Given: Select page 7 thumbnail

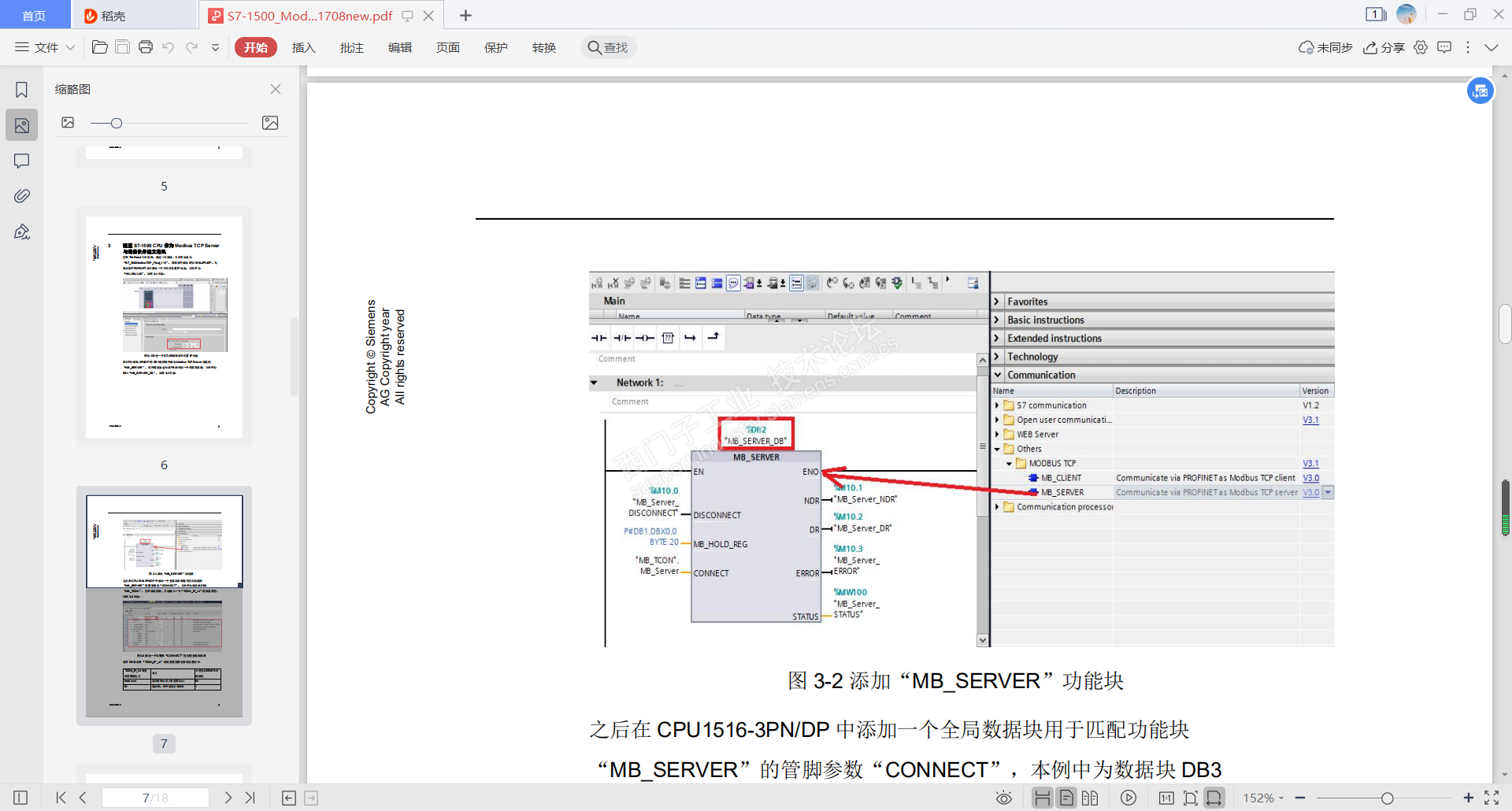Looking at the screenshot, I should pyautogui.click(x=164, y=605).
